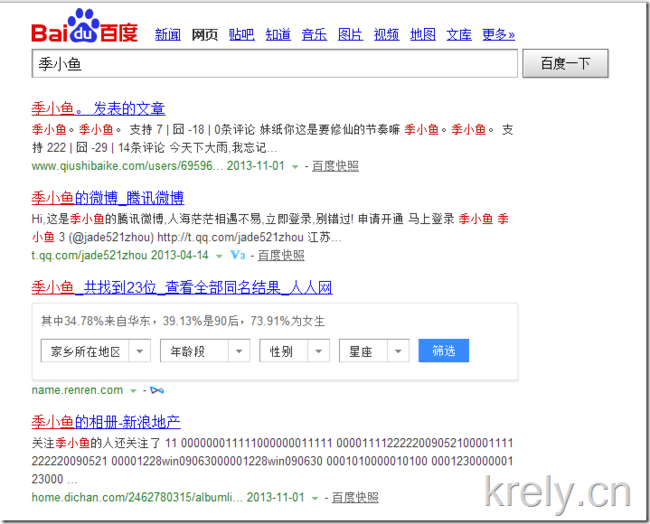This screenshot has width=650, height=524.
Task: Open the 家乡所在地区 dropdown
Action: [95, 351]
